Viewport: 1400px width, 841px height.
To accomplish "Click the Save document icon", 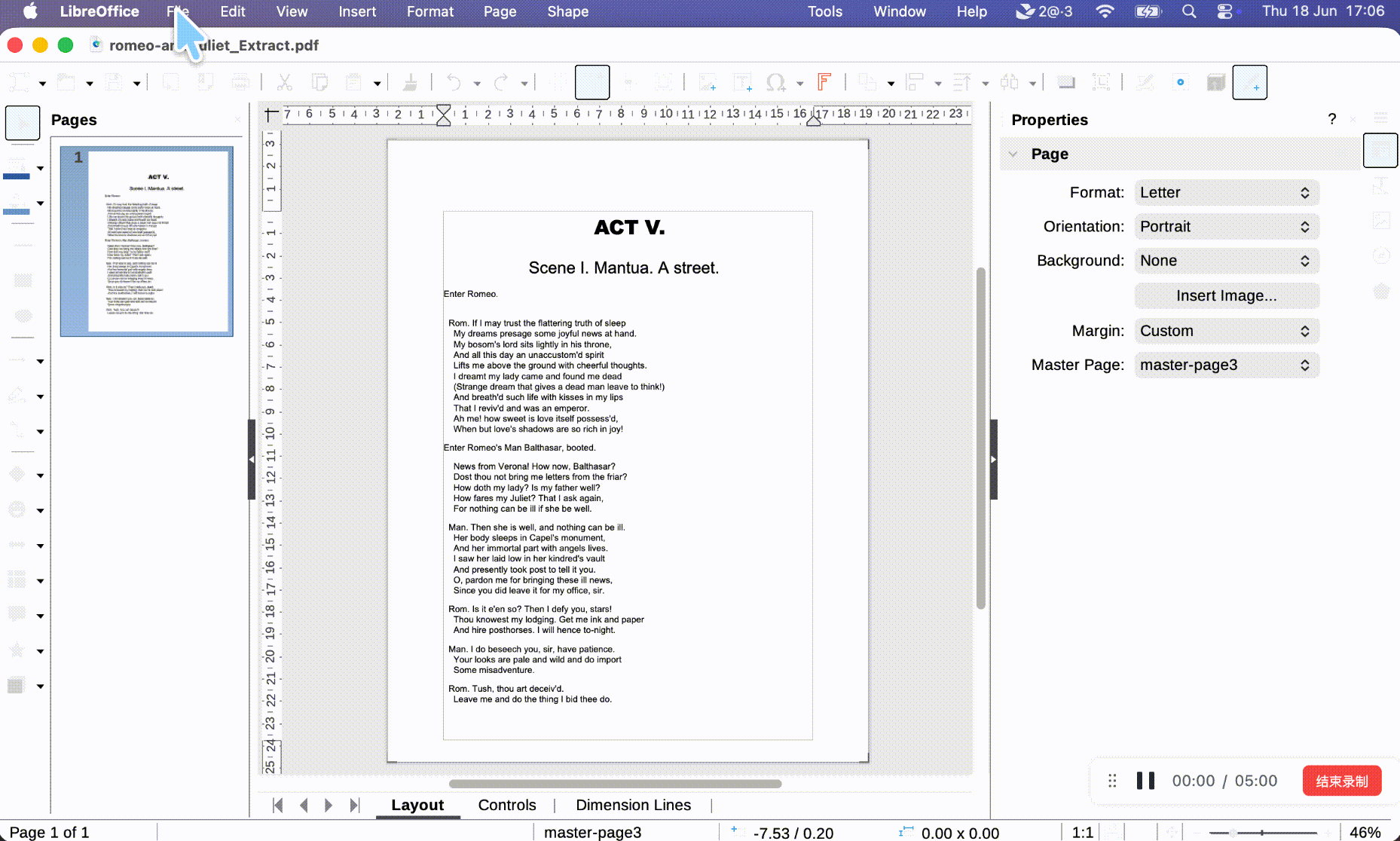I will pyautogui.click(x=114, y=82).
